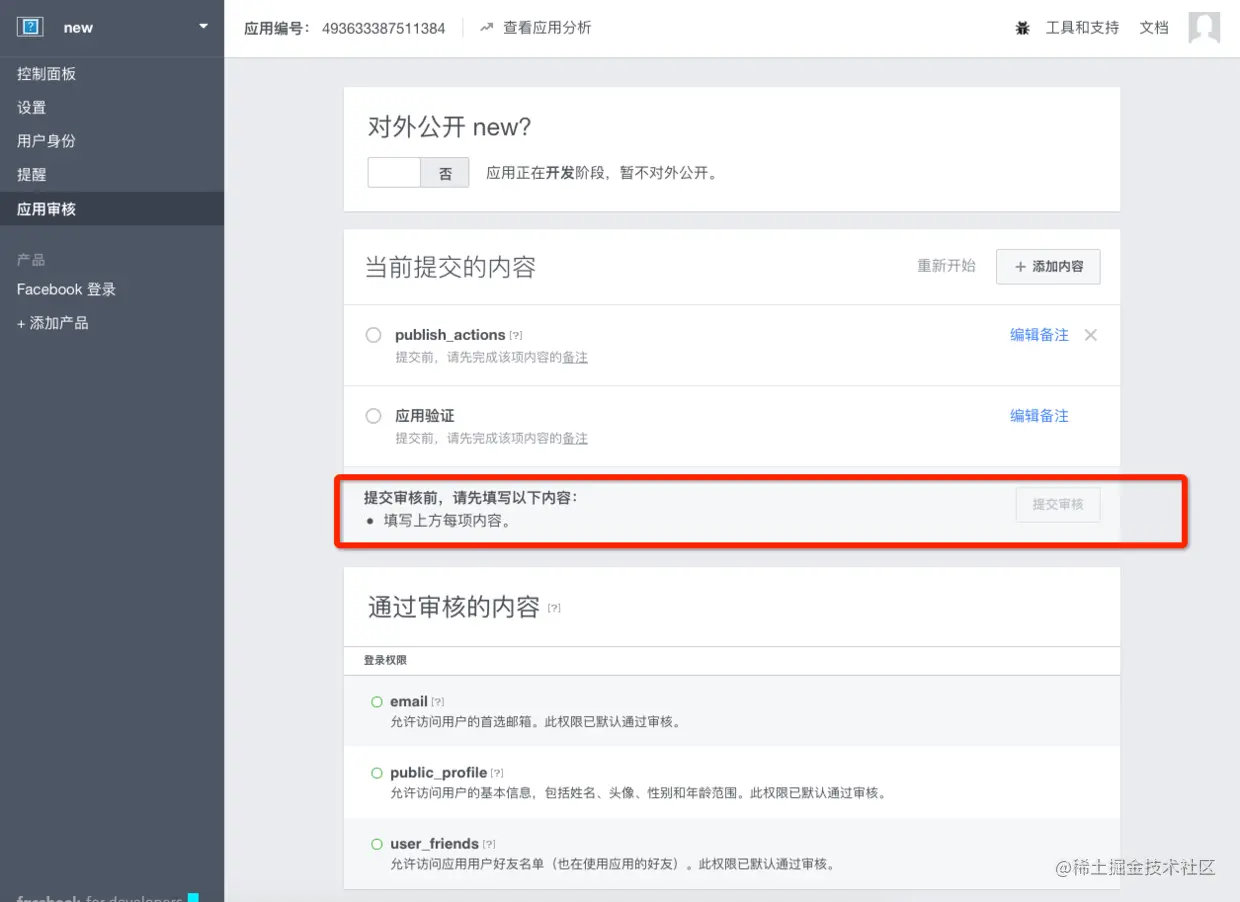Click the email permission name

pos(409,701)
